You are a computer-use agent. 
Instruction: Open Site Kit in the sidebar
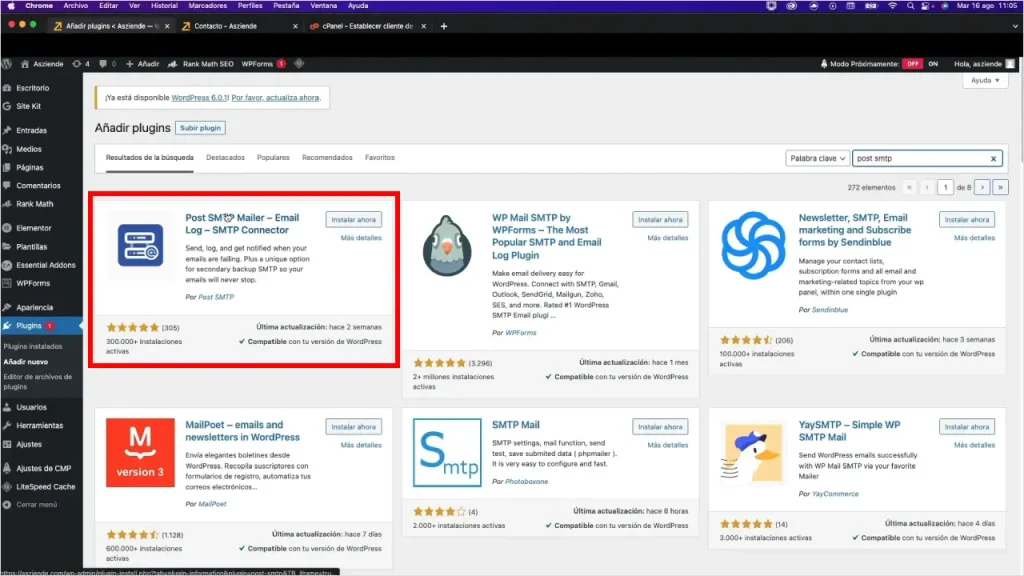click(x=28, y=106)
